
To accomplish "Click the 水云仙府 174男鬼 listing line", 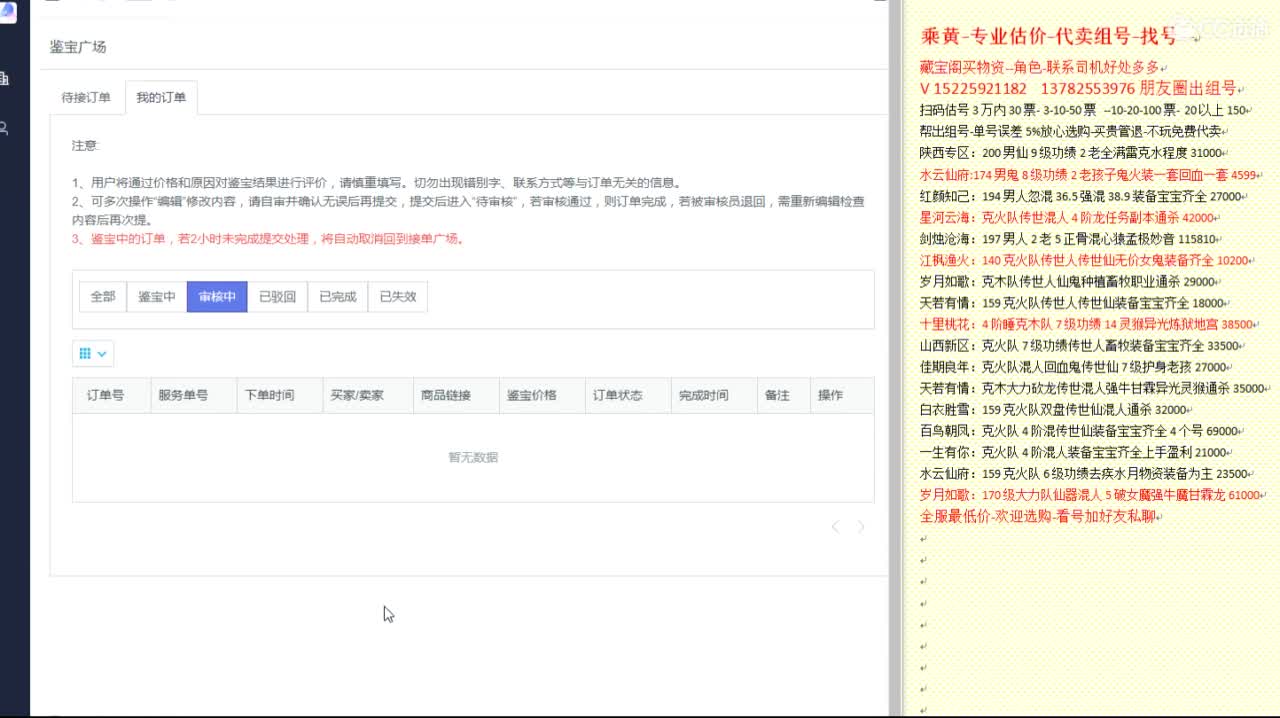I will tap(1089, 174).
